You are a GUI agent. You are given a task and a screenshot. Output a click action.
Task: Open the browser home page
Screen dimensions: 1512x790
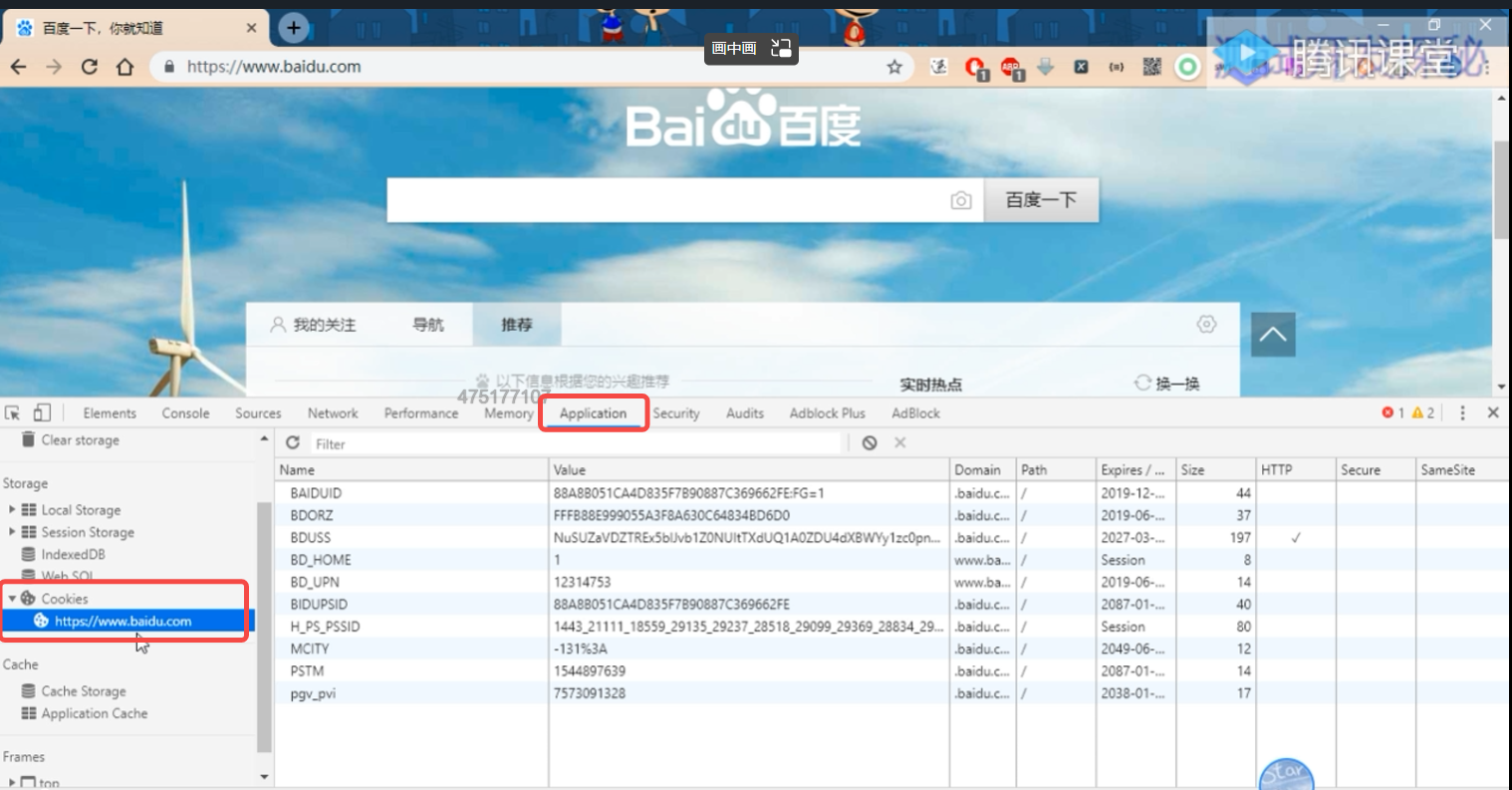pos(126,67)
